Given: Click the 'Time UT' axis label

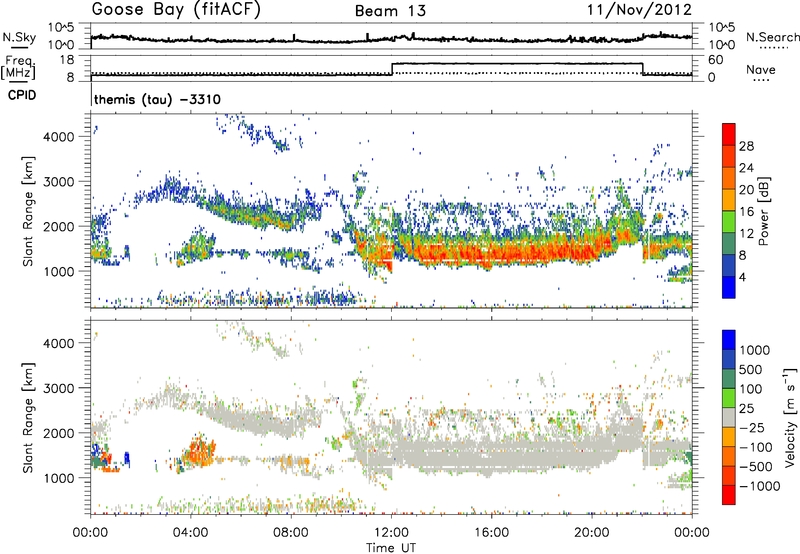Looking at the screenshot, I should [391, 548].
